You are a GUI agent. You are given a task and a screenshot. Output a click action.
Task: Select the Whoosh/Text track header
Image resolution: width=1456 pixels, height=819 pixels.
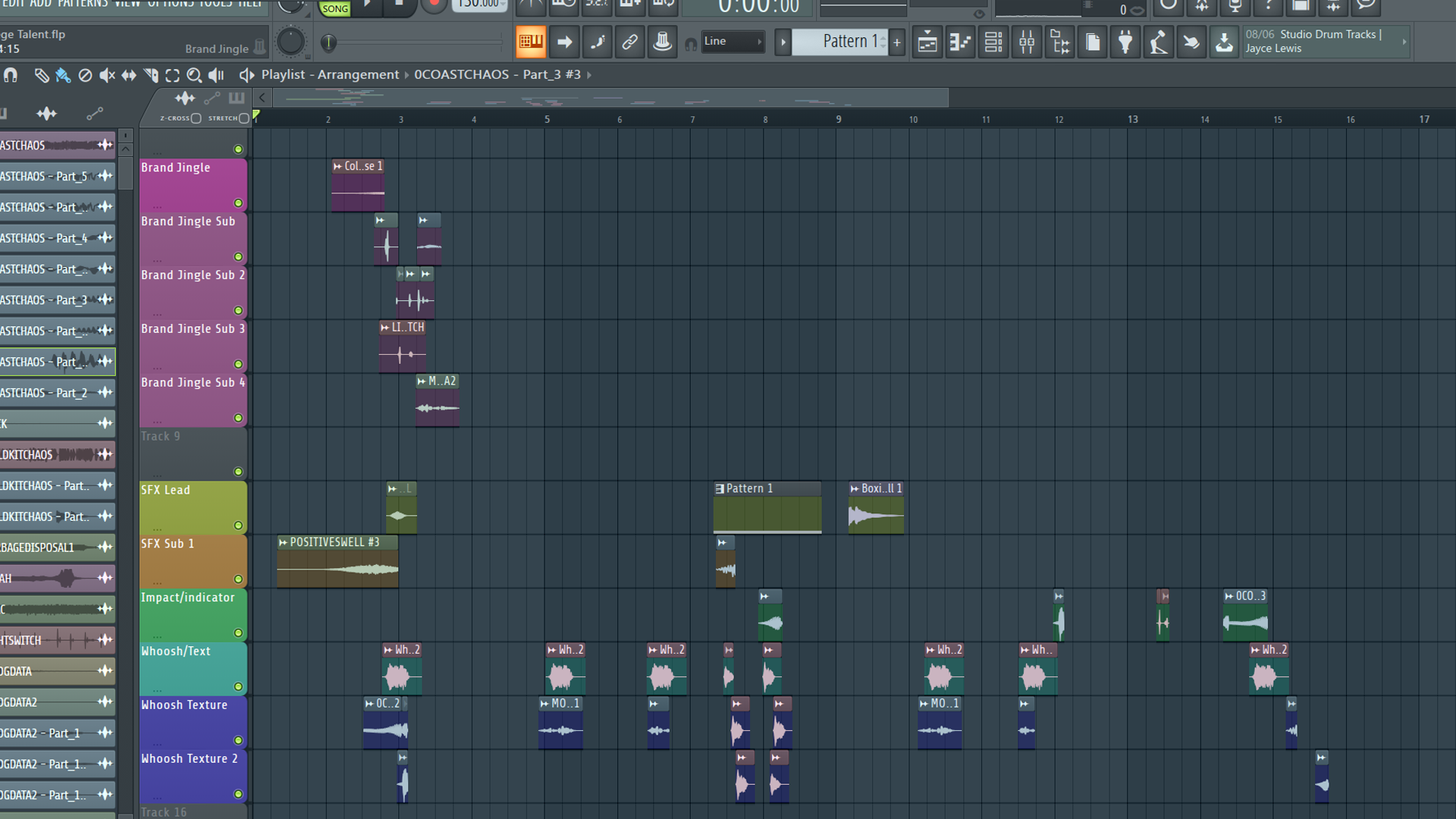pos(193,669)
